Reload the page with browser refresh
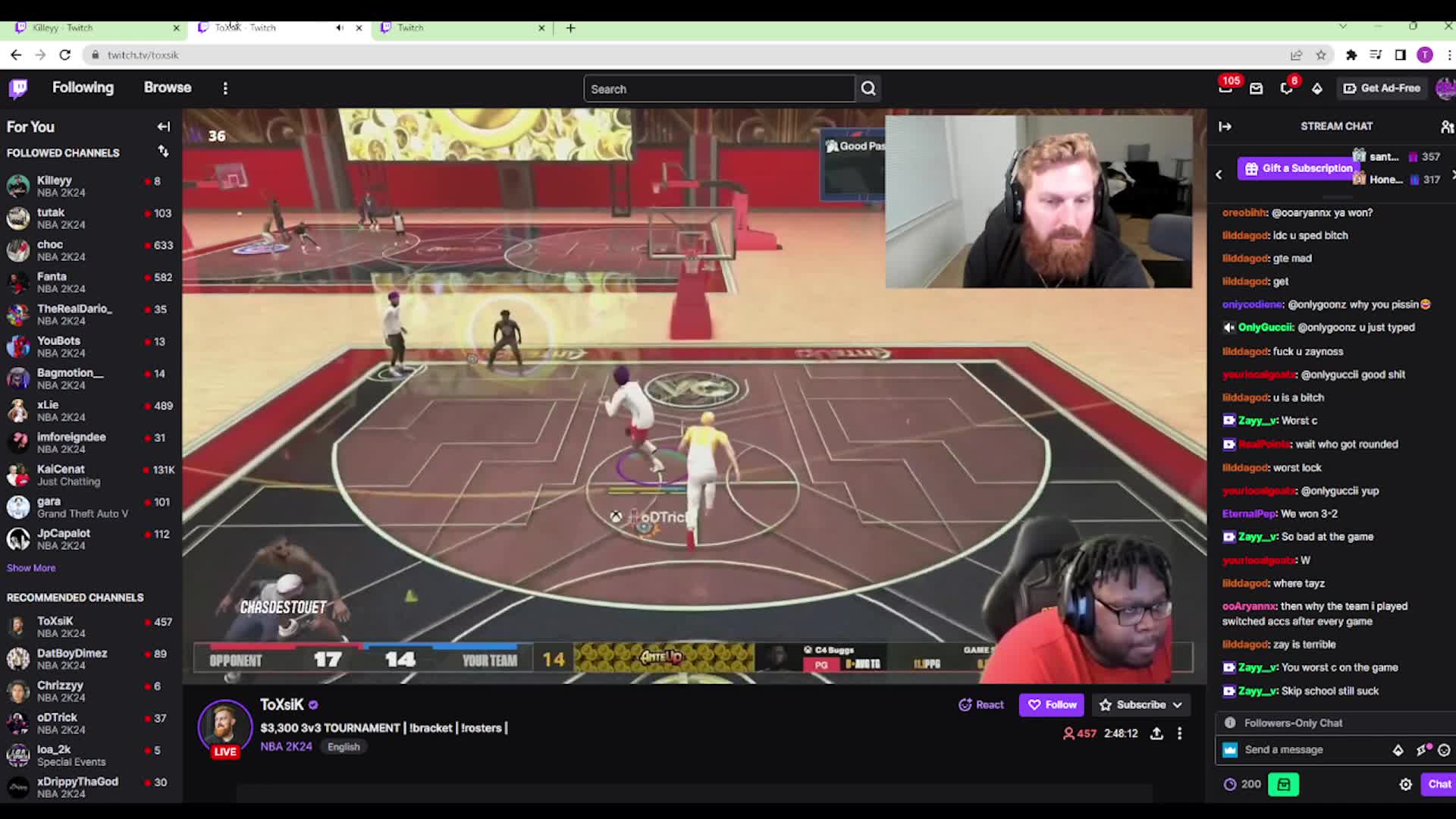1456x819 pixels. (x=65, y=55)
